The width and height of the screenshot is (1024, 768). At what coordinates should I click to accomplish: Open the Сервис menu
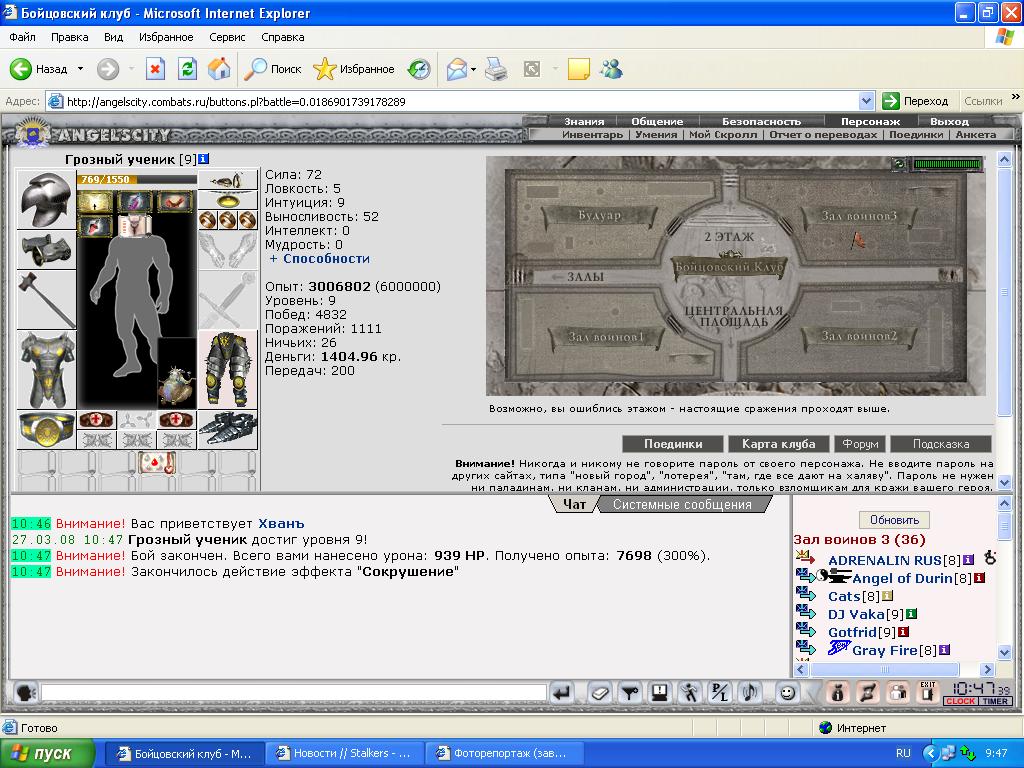point(227,37)
